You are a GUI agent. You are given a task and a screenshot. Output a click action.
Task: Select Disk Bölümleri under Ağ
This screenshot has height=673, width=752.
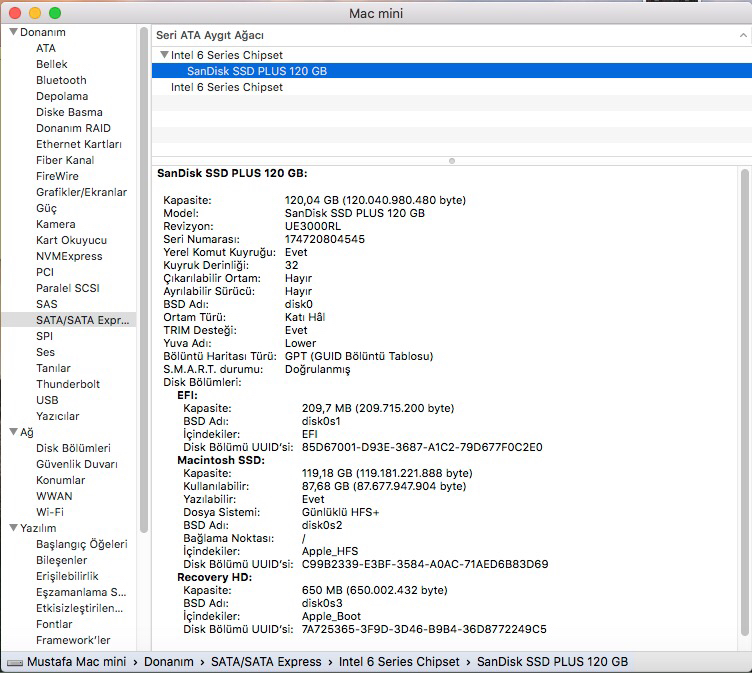tap(73, 448)
